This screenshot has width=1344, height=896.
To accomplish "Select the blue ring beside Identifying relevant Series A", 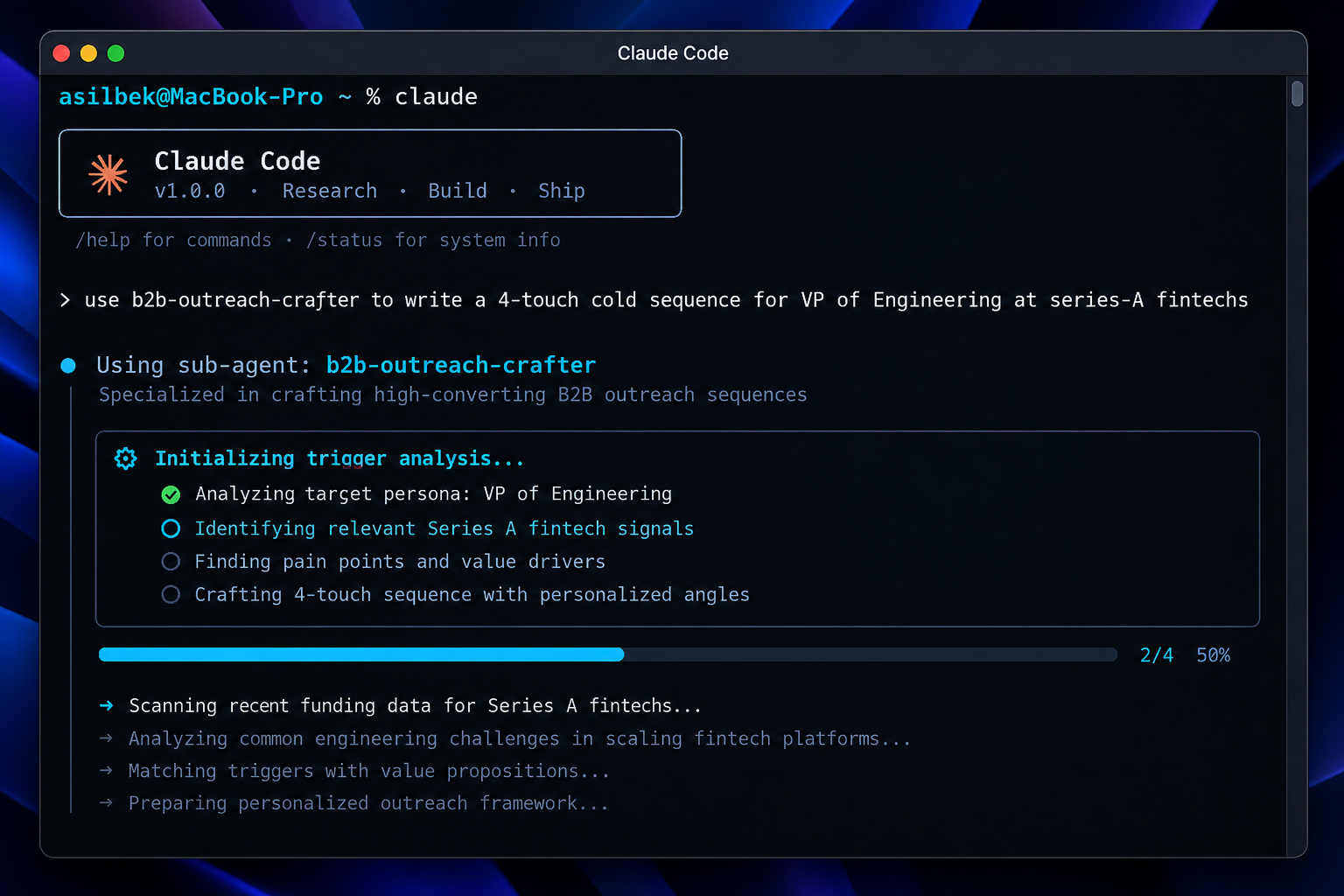I will pos(171,528).
